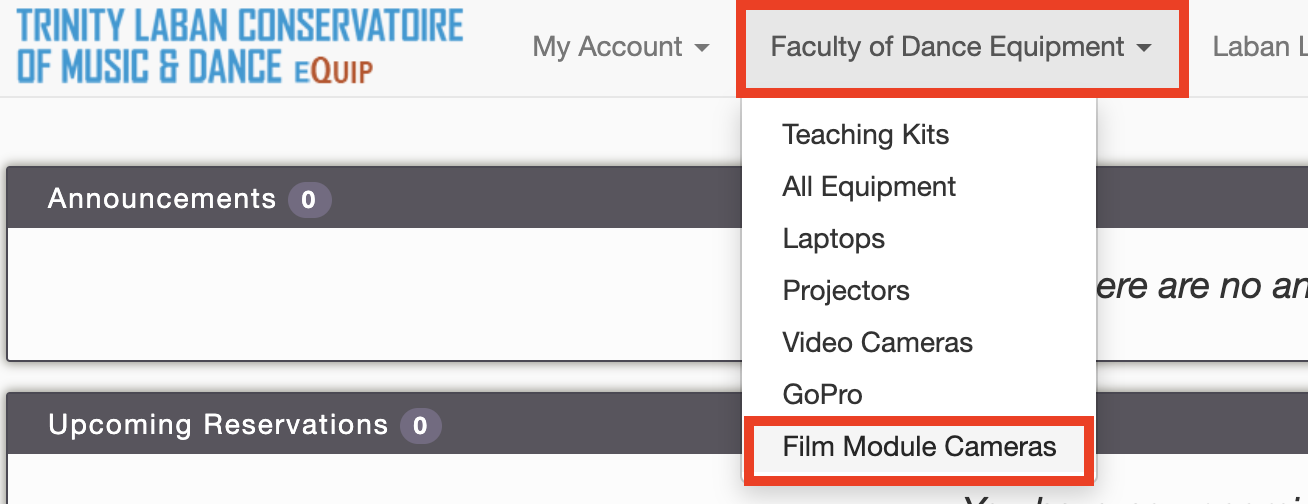Click the Trinity Laban Conservatoire eQuip logo

(x=240, y=47)
